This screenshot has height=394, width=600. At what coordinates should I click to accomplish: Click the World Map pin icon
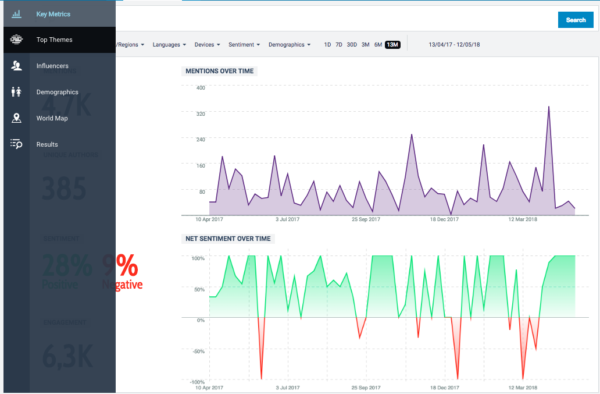click(16, 118)
